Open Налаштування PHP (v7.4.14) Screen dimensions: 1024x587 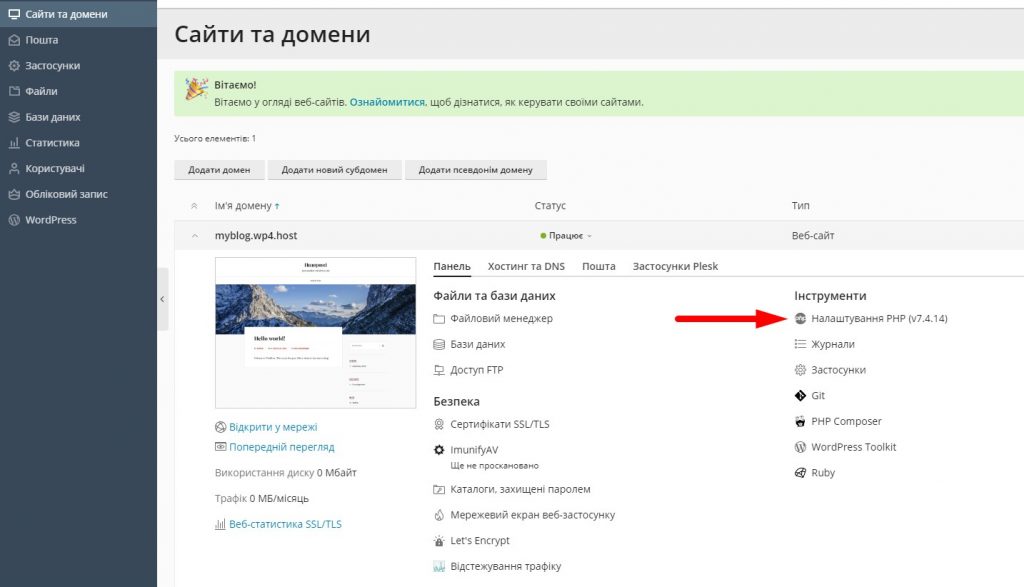[x=879, y=319]
